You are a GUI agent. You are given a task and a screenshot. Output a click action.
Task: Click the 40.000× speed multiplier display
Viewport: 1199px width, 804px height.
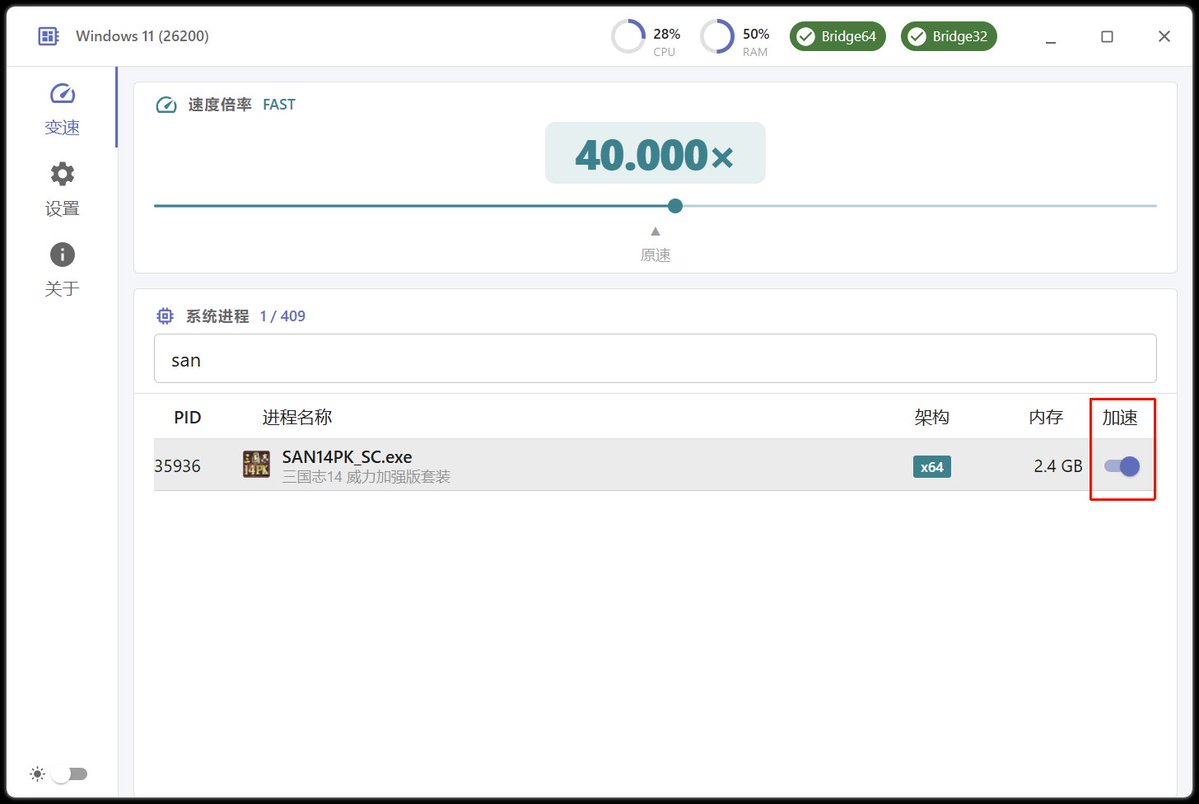click(x=655, y=154)
